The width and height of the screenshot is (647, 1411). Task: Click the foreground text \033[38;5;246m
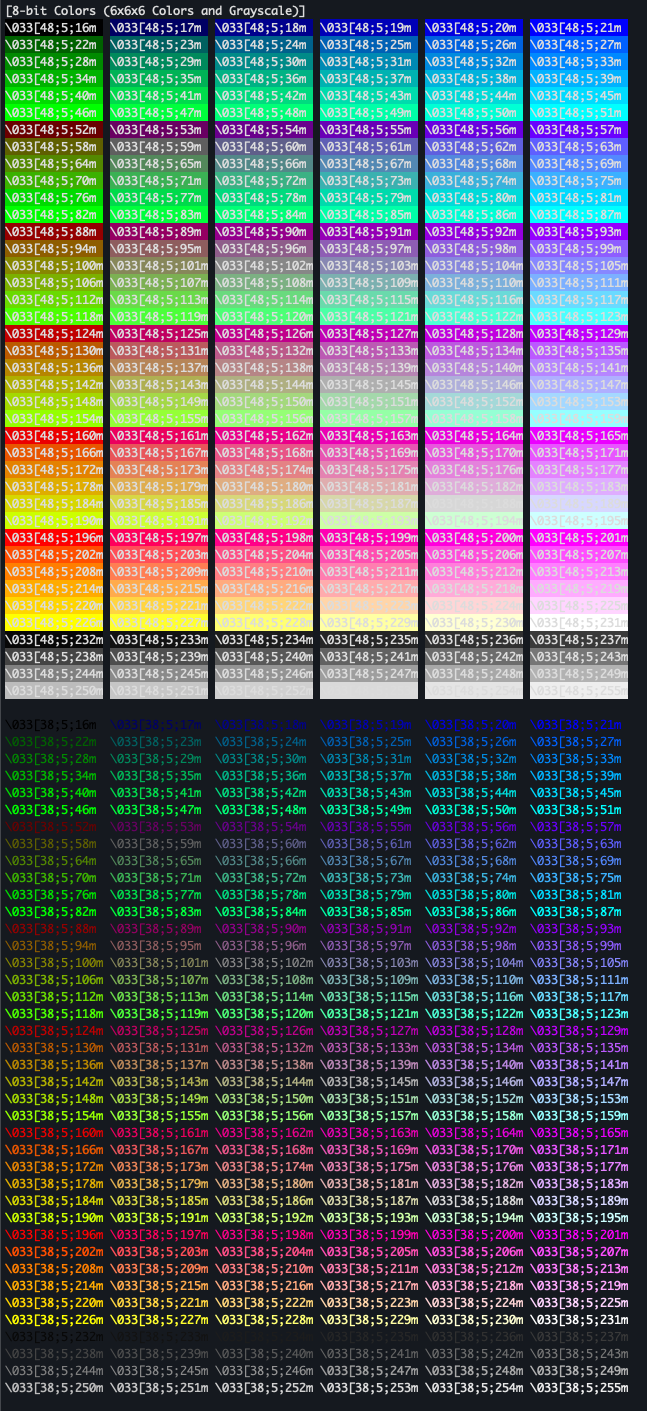(x=264, y=1371)
